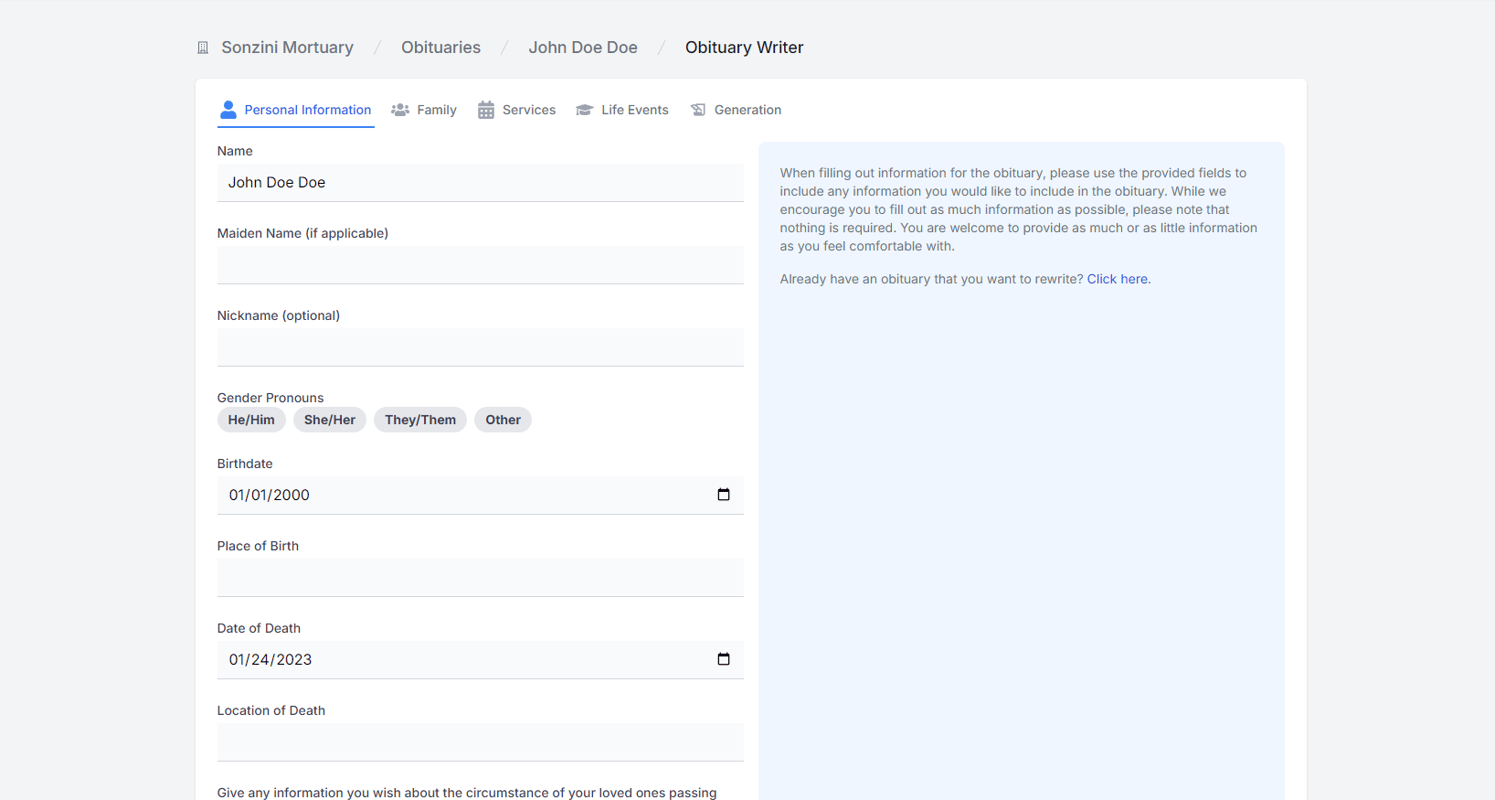Select the He/Him pronoun option
This screenshot has height=800, width=1495.
click(251, 419)
